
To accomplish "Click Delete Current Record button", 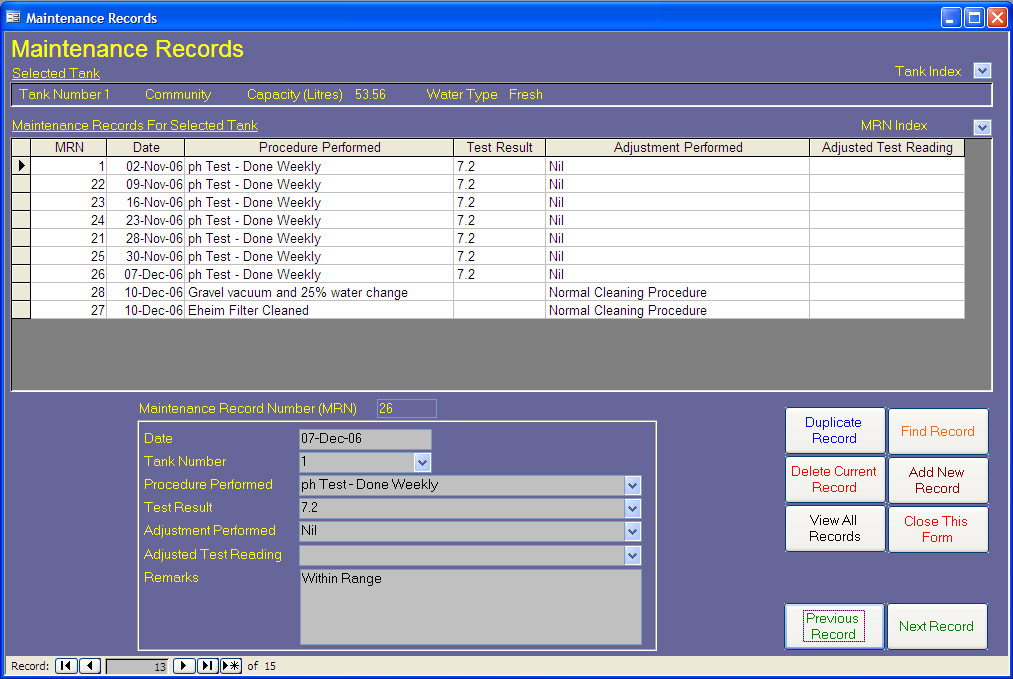I will coord(835,479).
